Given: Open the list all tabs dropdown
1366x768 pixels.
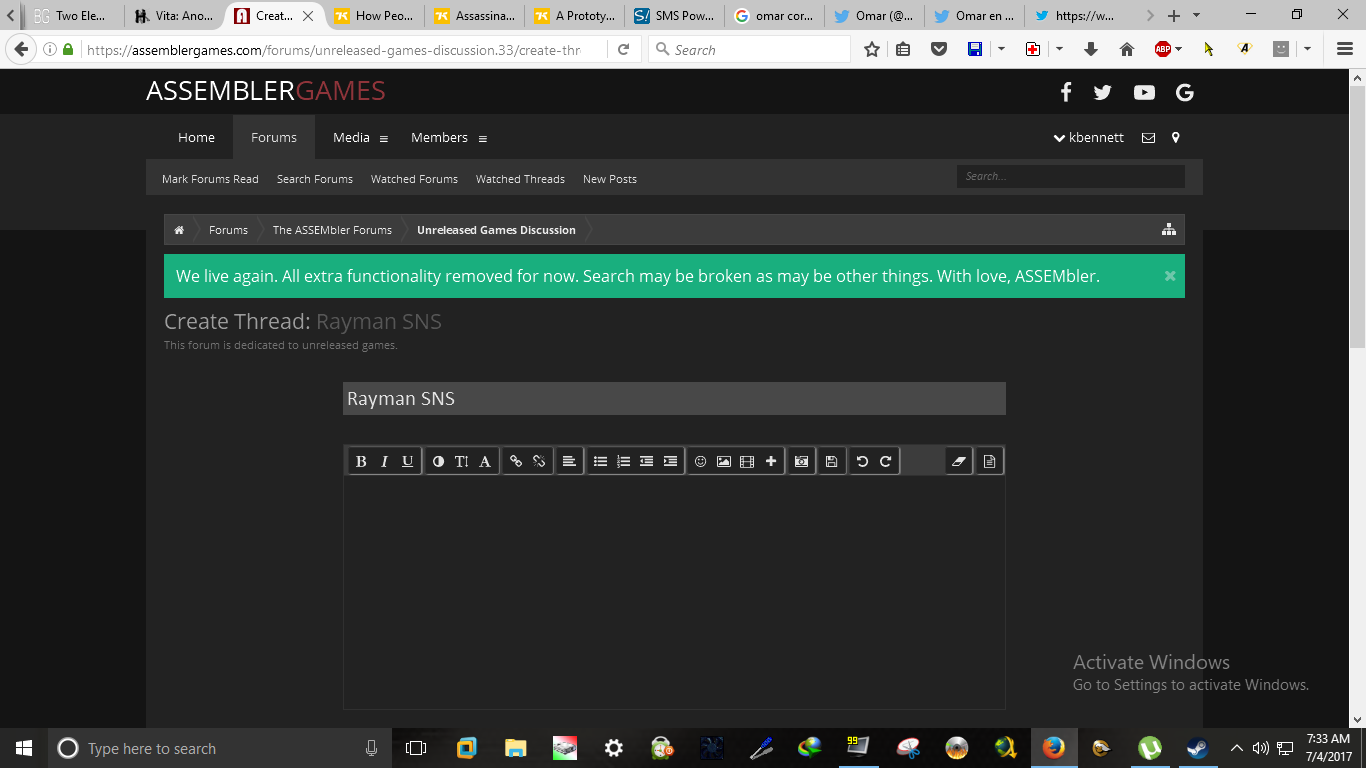Looking at the screenshot, I should 1197,16.
